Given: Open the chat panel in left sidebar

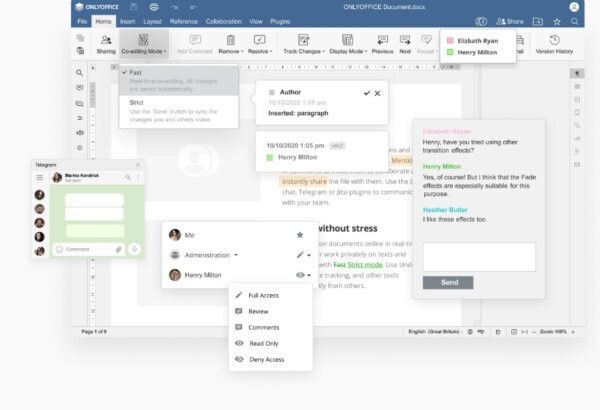Looking at the screenshot, I should [x=79, y=103].
